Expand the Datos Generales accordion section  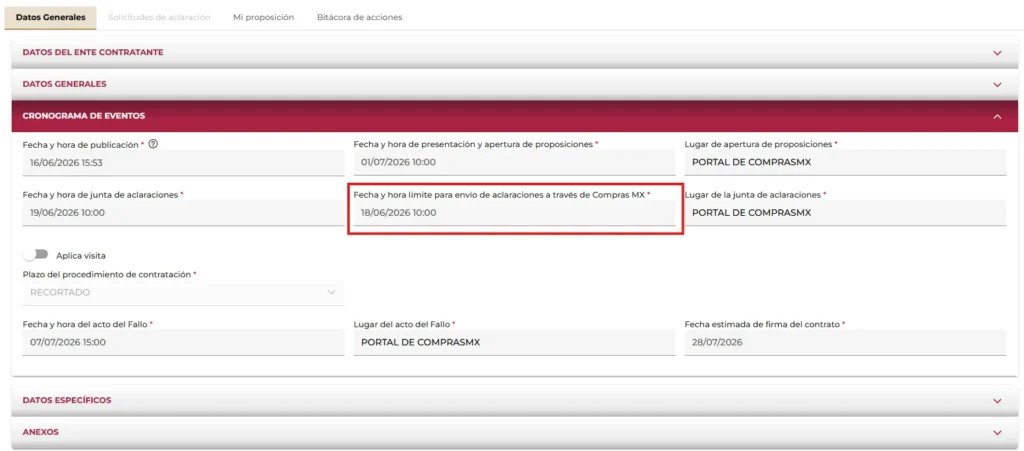[x=515, y=84]
